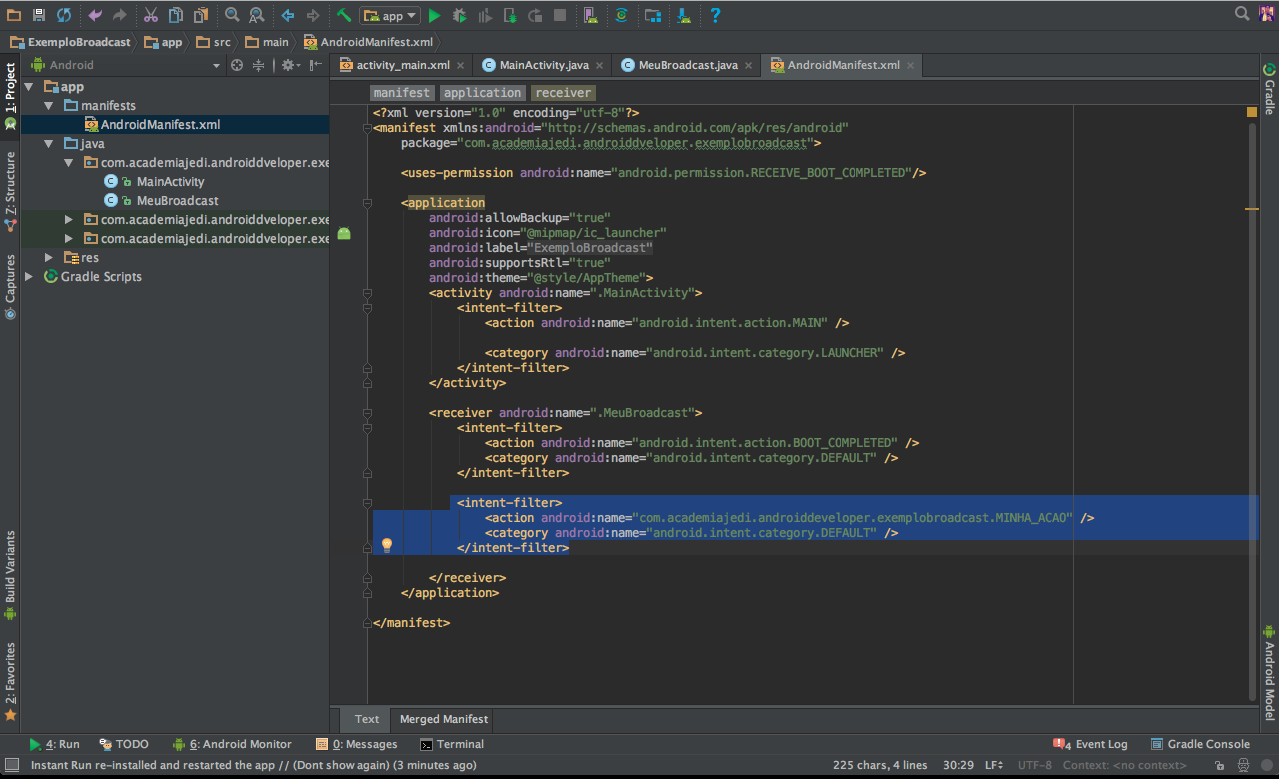Image resolution: width=1279 pixels, height=779 pixels.
Task: Open the Event Log from status bar
Action: (1100, 744)
